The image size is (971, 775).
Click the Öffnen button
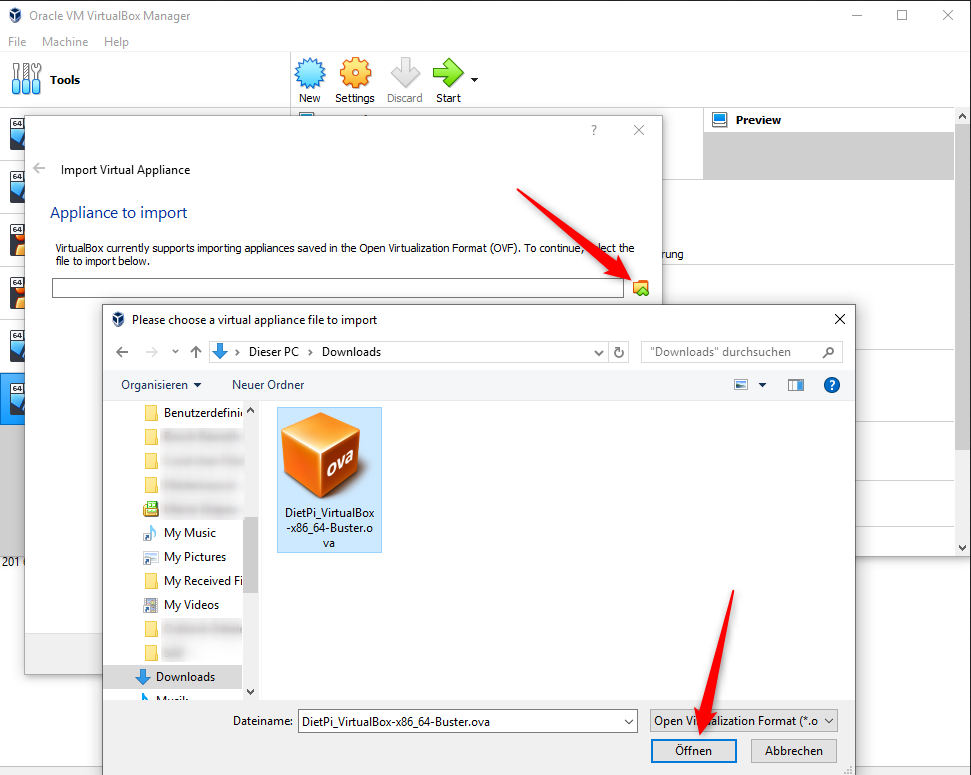pos(694,751)
